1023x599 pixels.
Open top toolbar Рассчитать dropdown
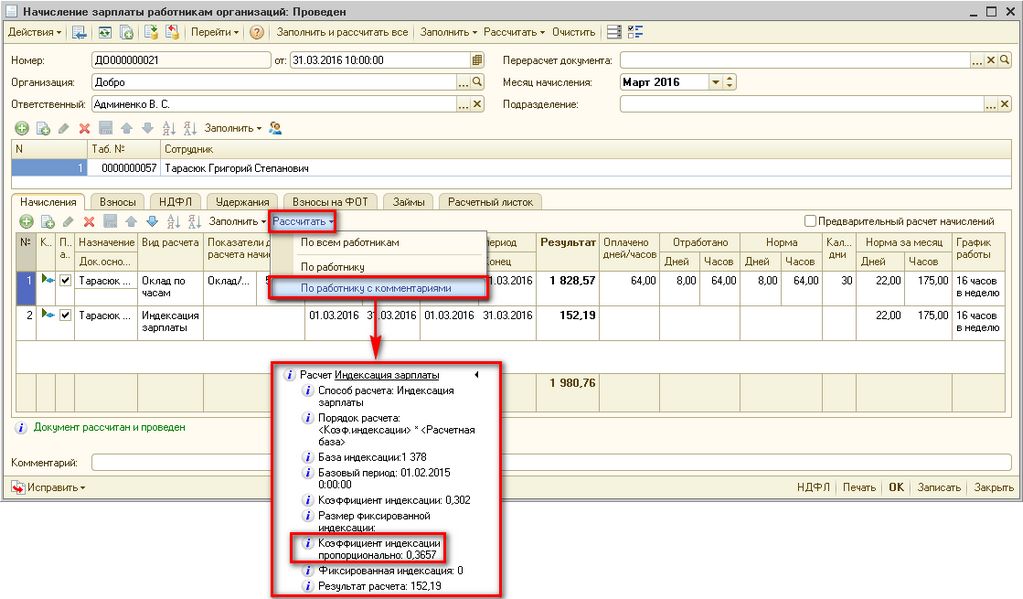tap(513, 32)
